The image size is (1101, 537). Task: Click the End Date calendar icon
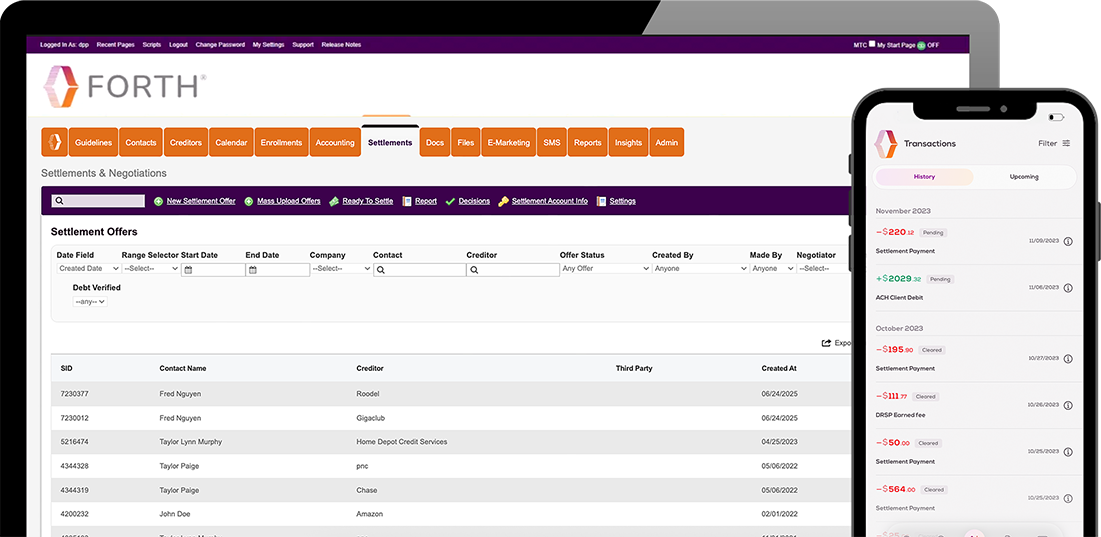(253, 270)
